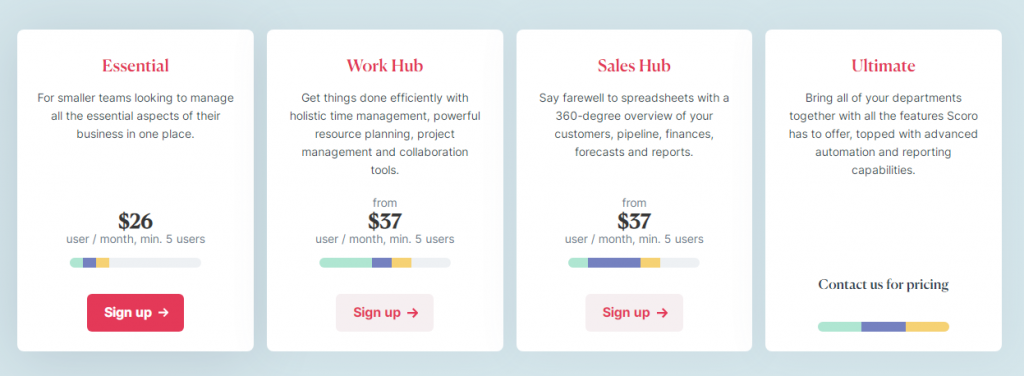Click the Essential plan Sign up button

coord(135,313)
